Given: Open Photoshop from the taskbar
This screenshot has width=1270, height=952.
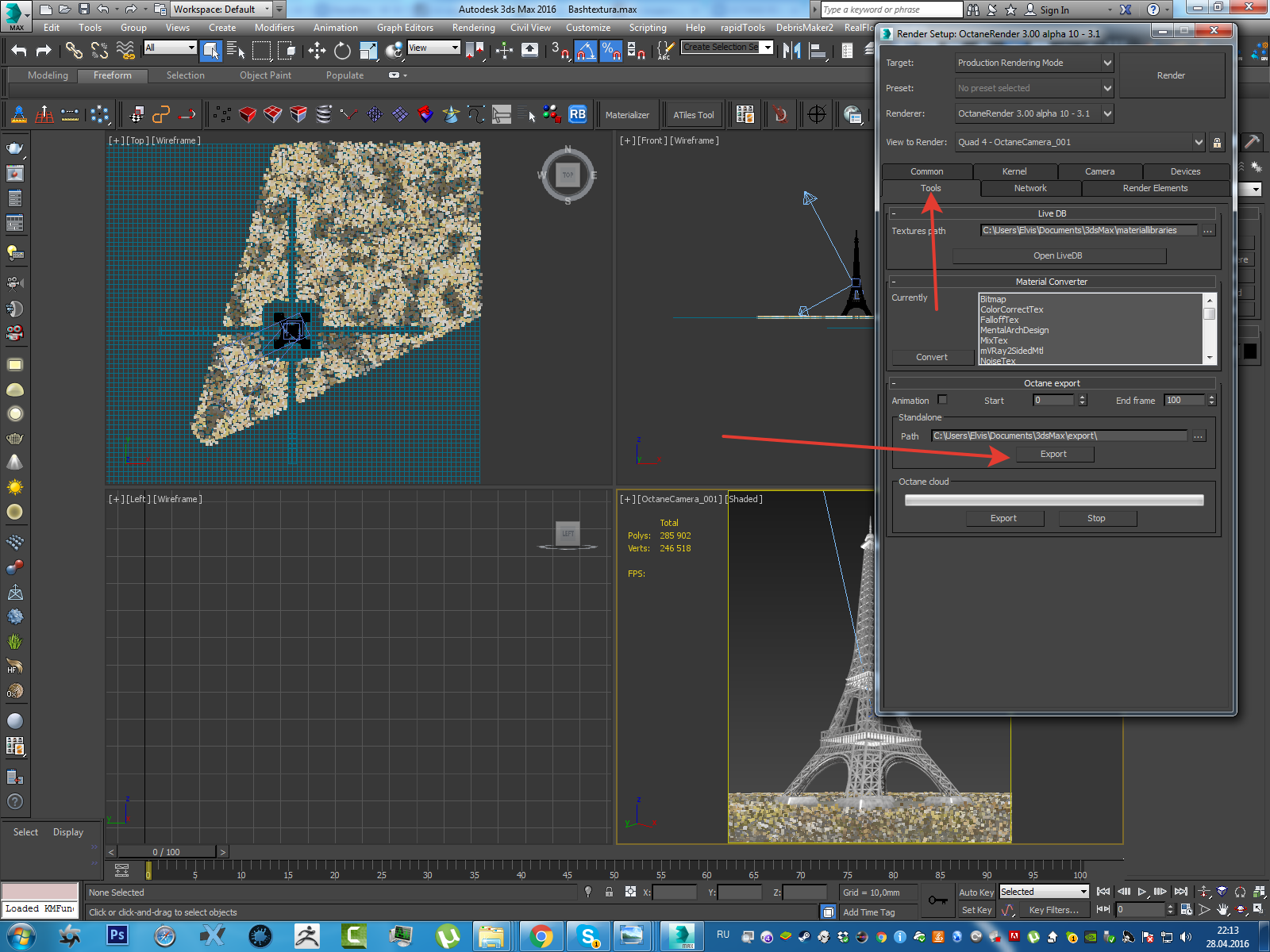Looking at the screenshot, I should (x=117, y=935).
